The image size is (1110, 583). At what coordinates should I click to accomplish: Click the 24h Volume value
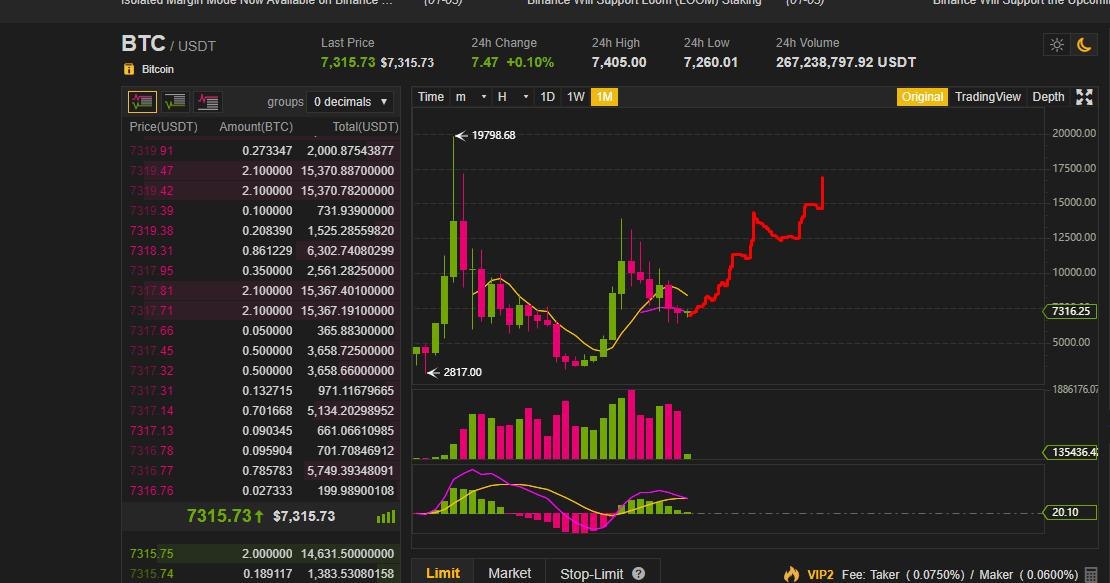(x=846, y=62)
